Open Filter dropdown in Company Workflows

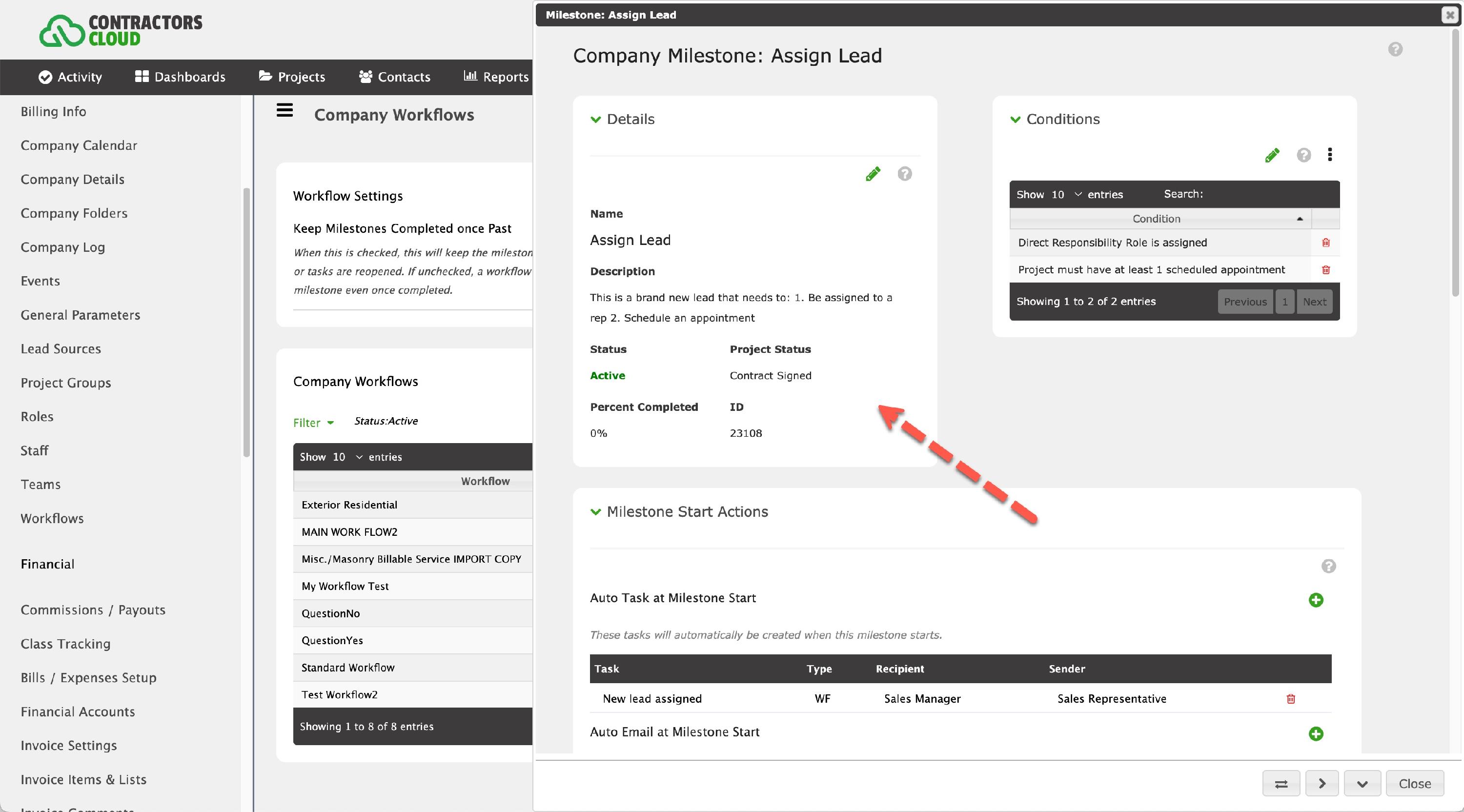(x=314, y=423)
